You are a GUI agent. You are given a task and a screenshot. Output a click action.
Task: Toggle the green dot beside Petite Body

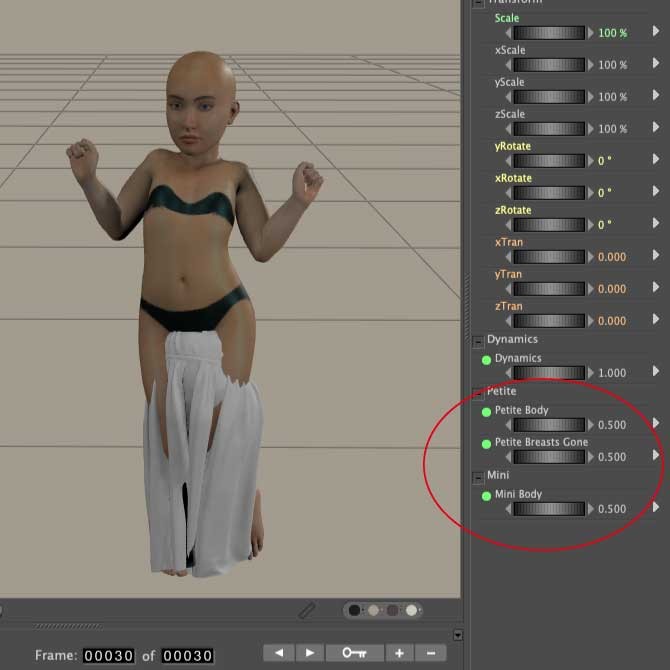click(x=487, y=411)
